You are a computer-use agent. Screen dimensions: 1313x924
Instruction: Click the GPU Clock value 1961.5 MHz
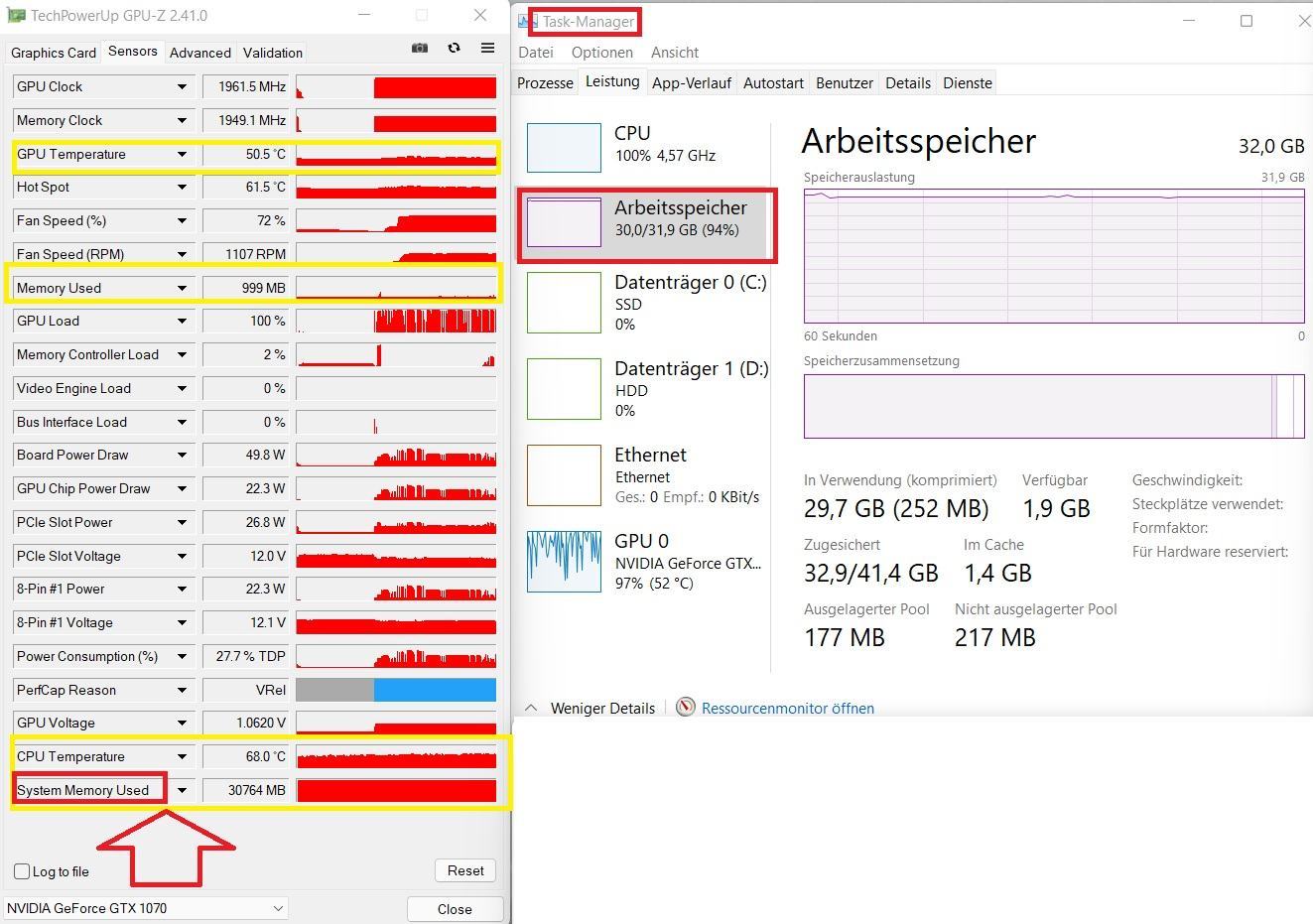[245, 87]
